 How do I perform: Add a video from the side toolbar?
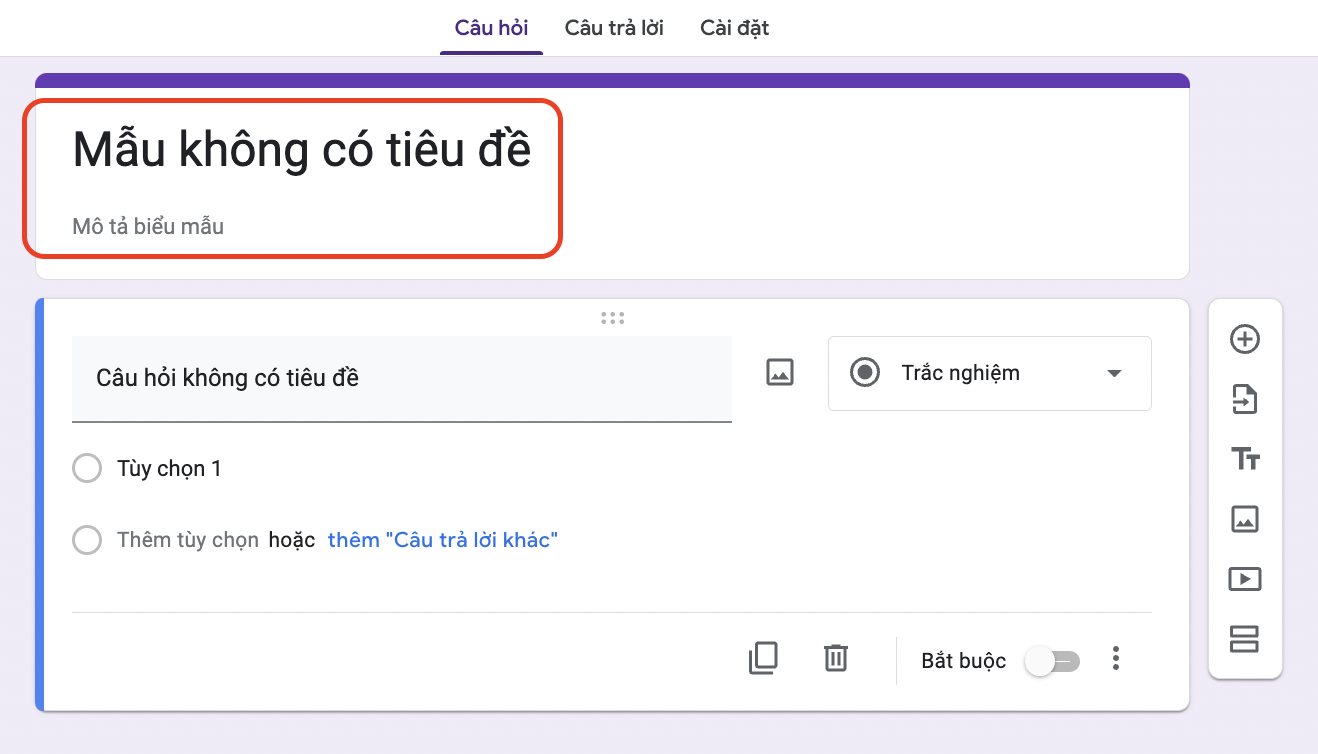click(1244, 579)
